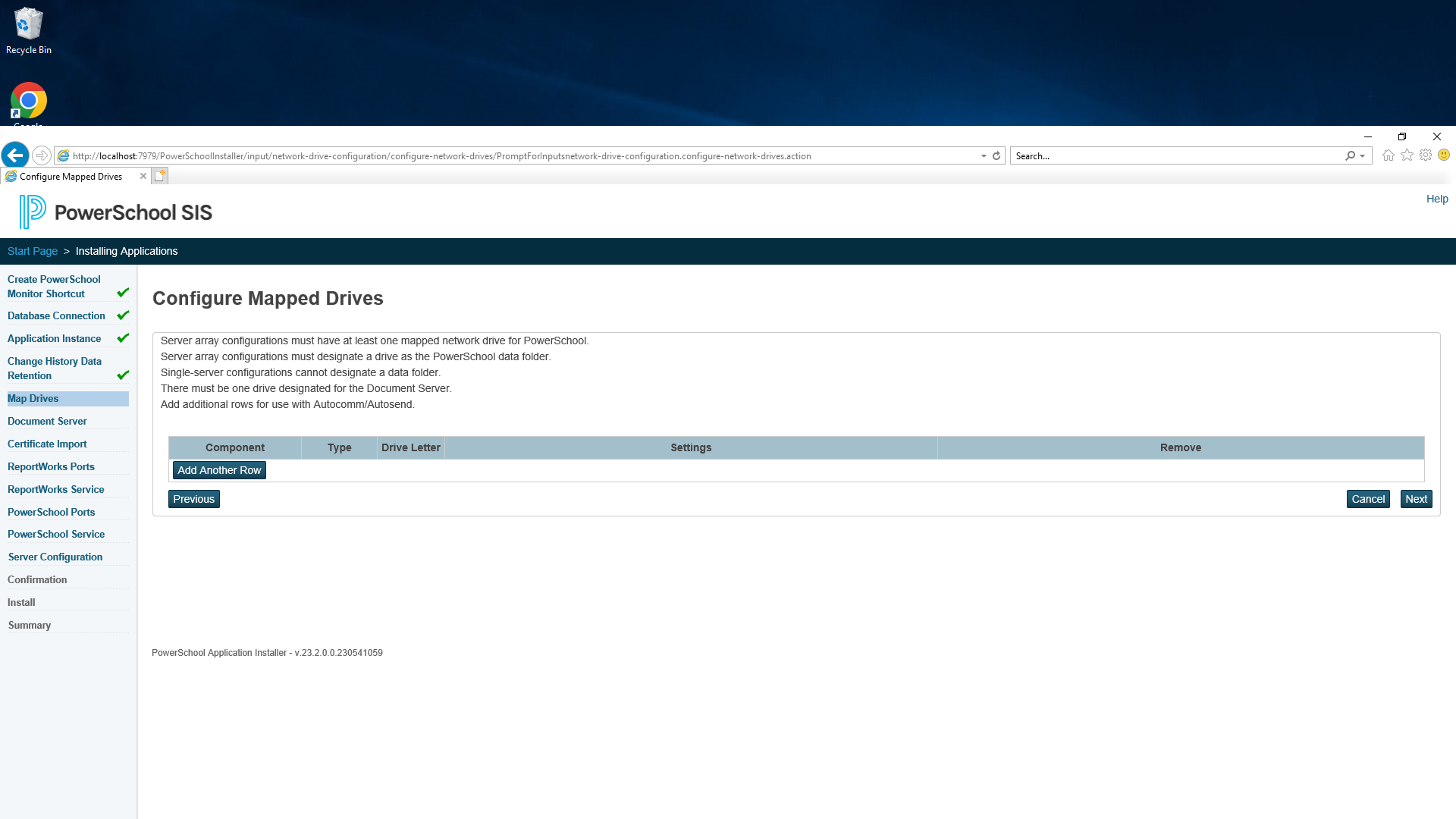
Task: Open the Application Instance step
Action: (54, 338)
